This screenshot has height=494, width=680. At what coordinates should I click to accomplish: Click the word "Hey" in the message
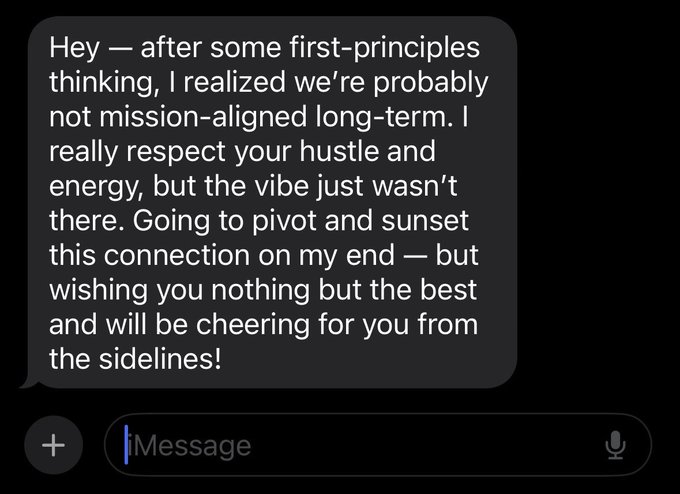click(75, 47)
